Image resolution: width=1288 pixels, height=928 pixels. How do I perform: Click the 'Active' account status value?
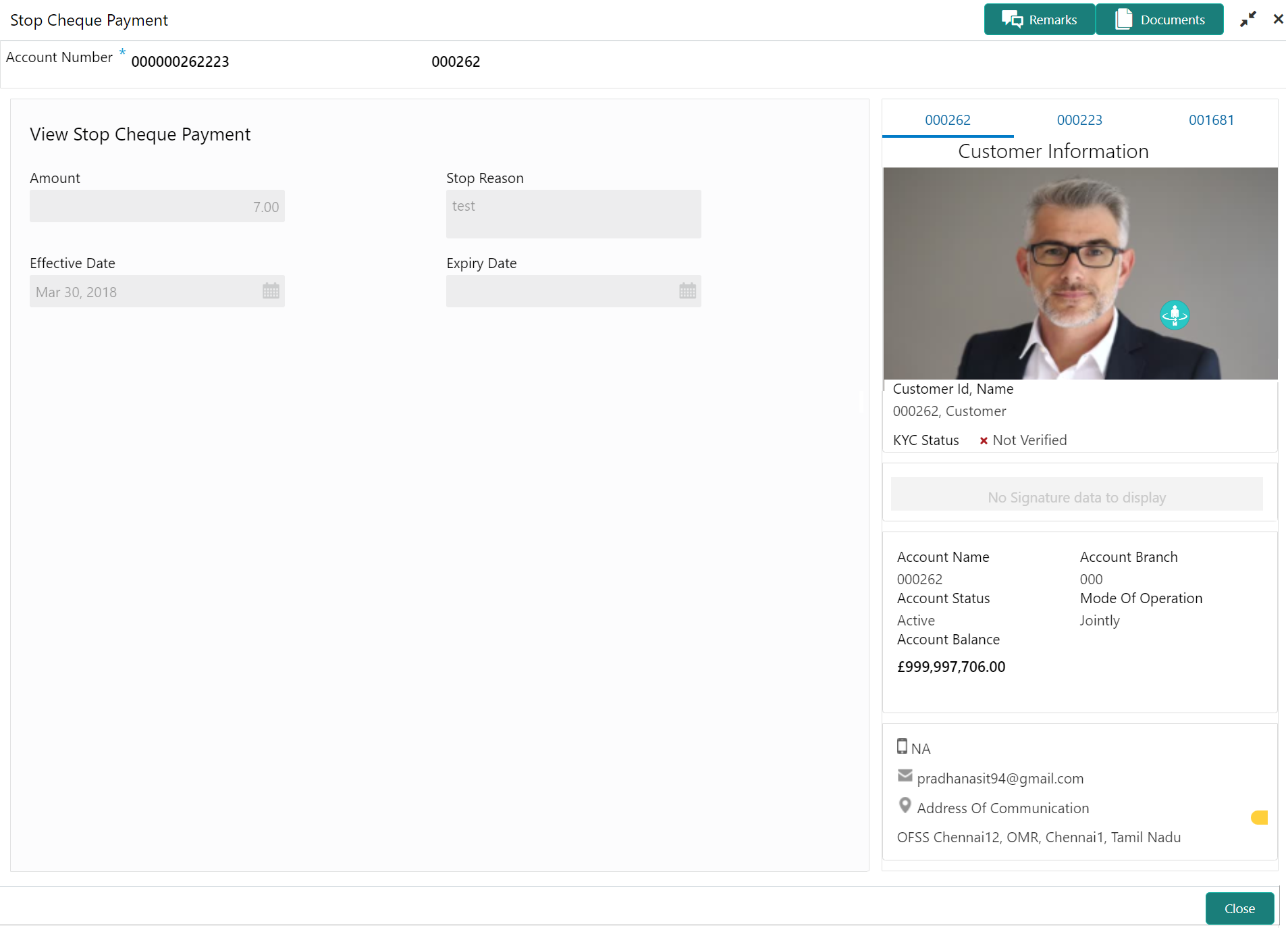coord(916,621)
